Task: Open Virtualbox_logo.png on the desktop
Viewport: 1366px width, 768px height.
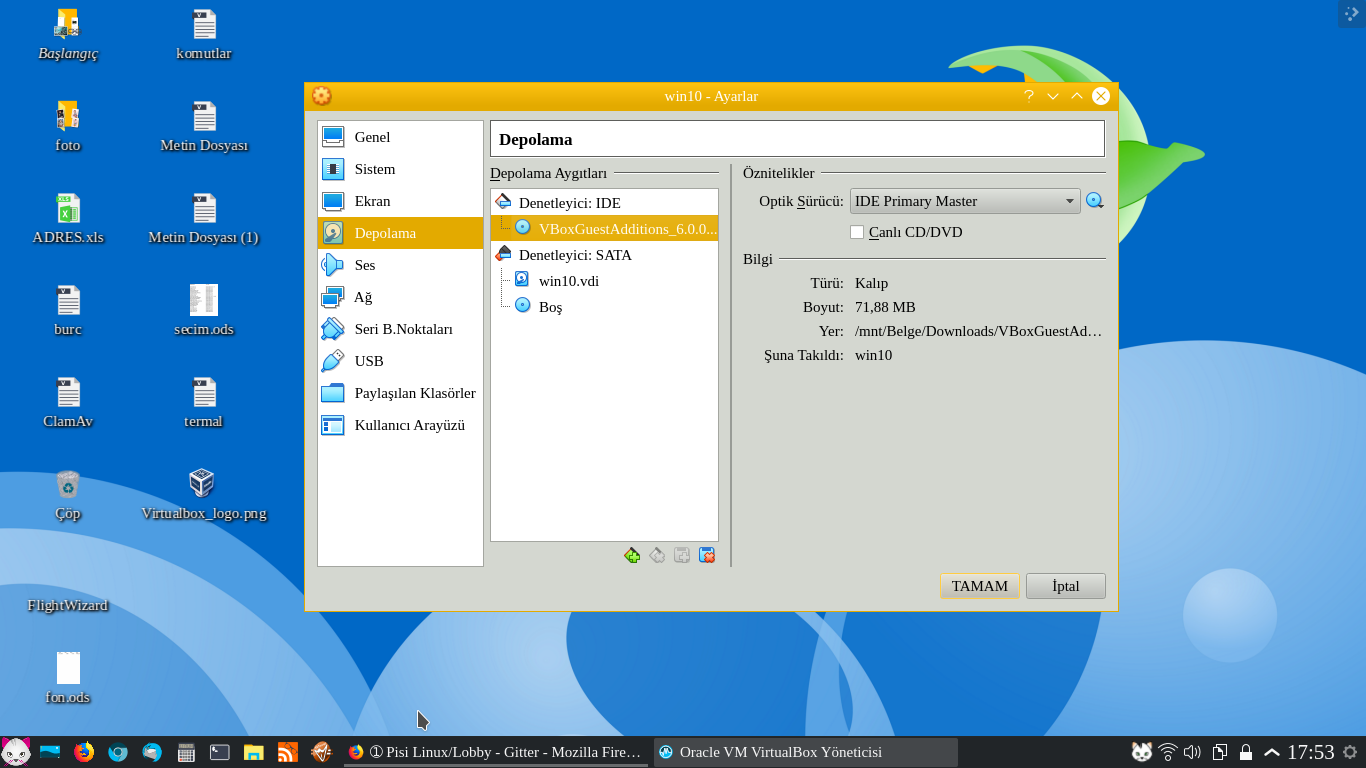Action: coord(202,484)
